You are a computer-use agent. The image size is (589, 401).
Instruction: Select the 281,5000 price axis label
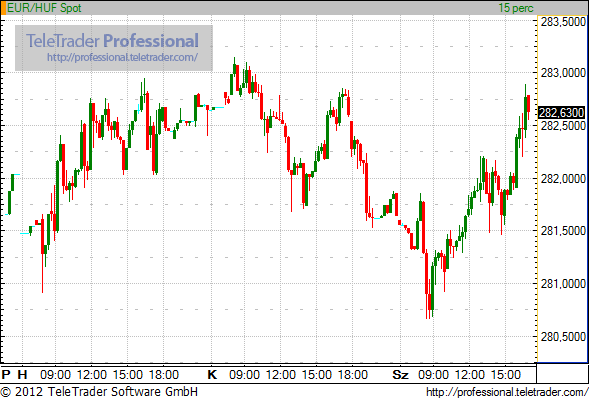pyautogui.click(x=563, y=231)
